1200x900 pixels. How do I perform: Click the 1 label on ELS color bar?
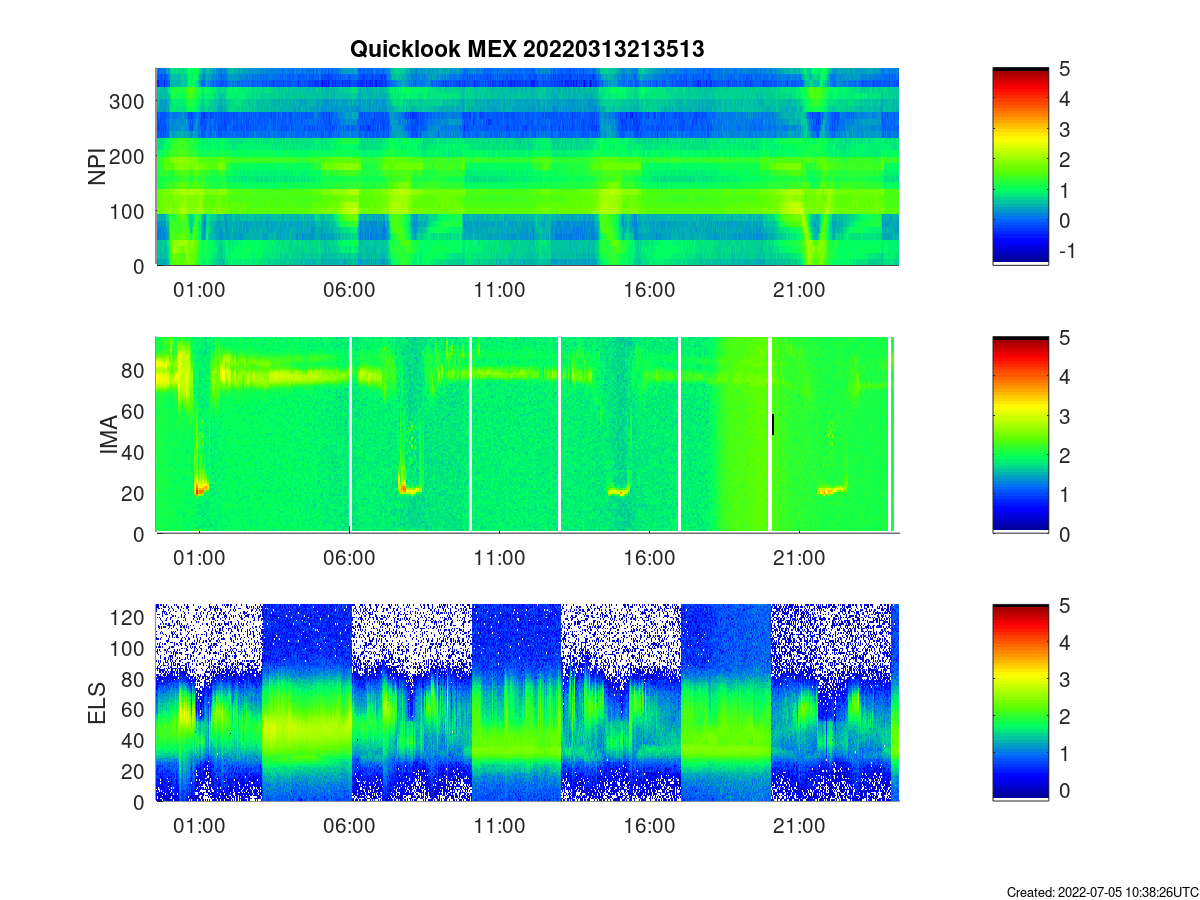tap(1066, 753)
